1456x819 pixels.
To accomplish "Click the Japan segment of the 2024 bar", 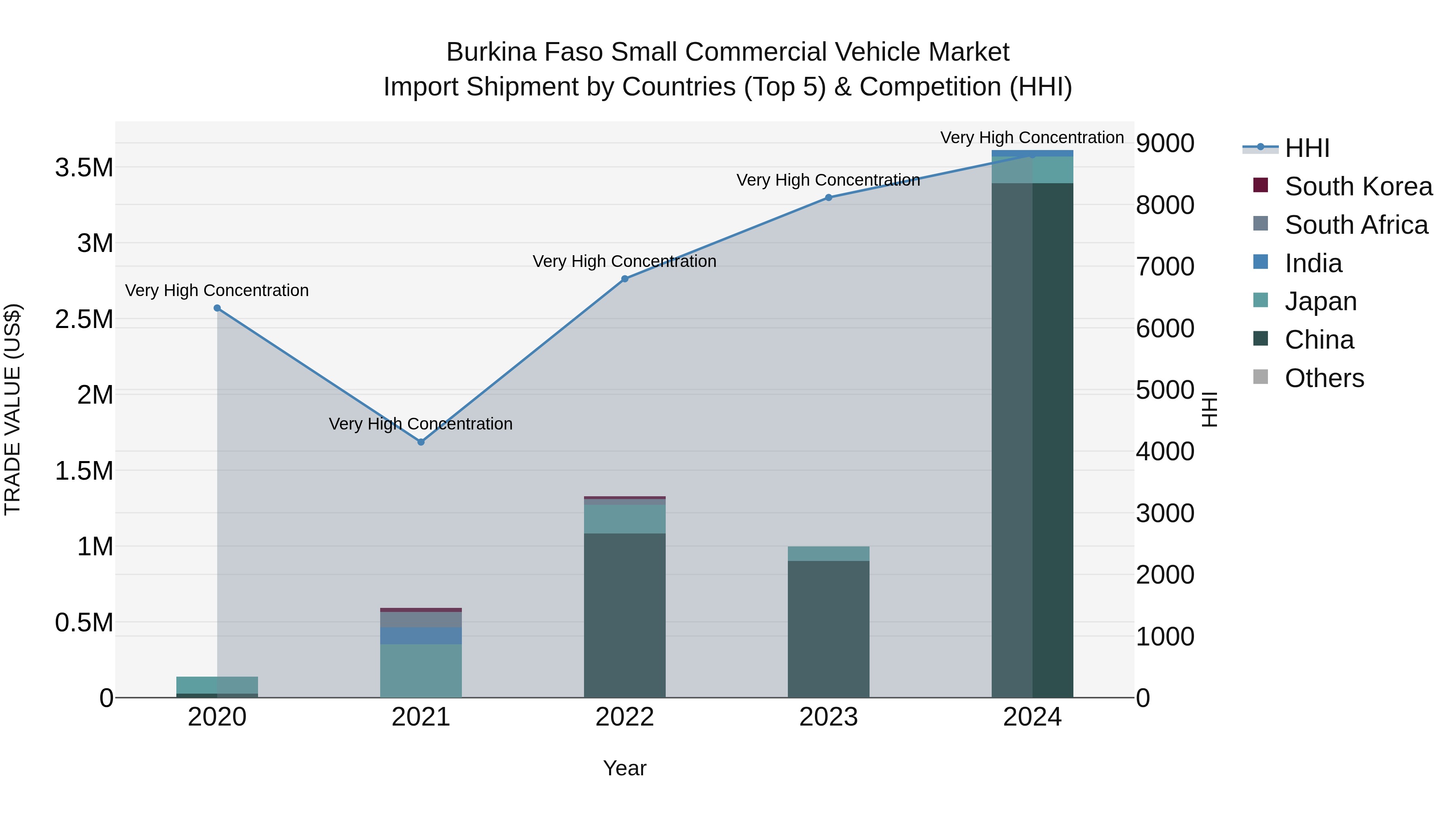I will (1032, 169).
